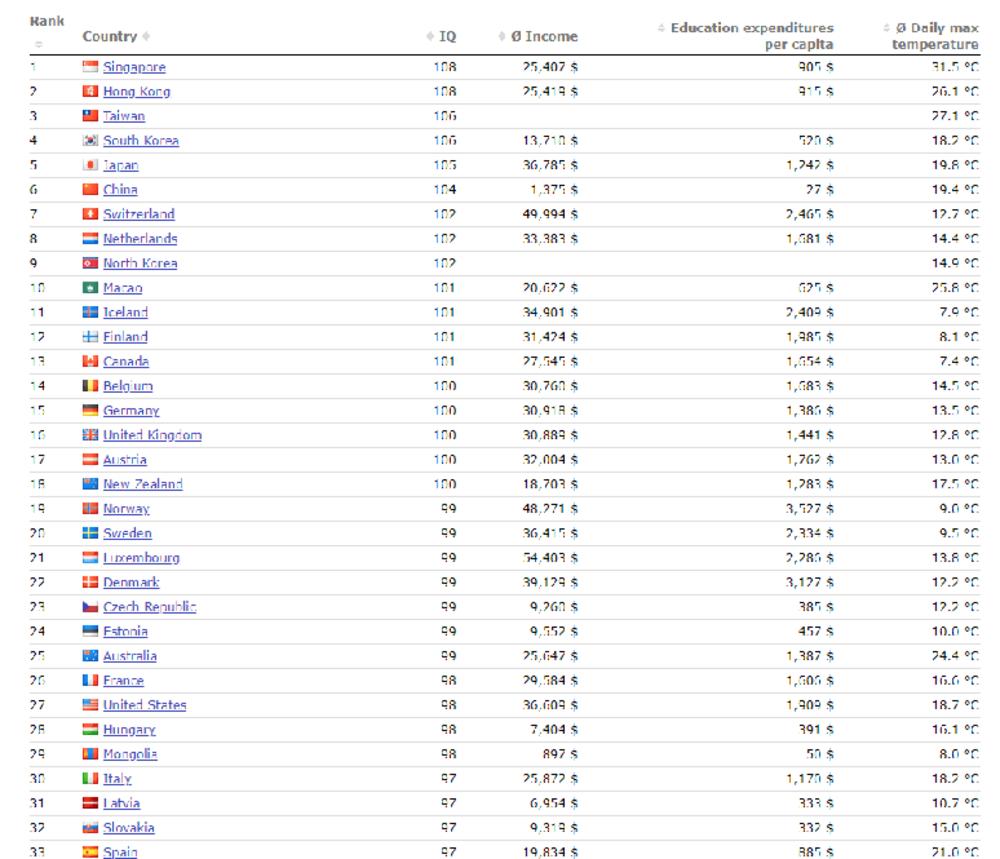Screen dimensions: 1000x859
Task: Sort by the Country column header
Action: pos(110,36)
